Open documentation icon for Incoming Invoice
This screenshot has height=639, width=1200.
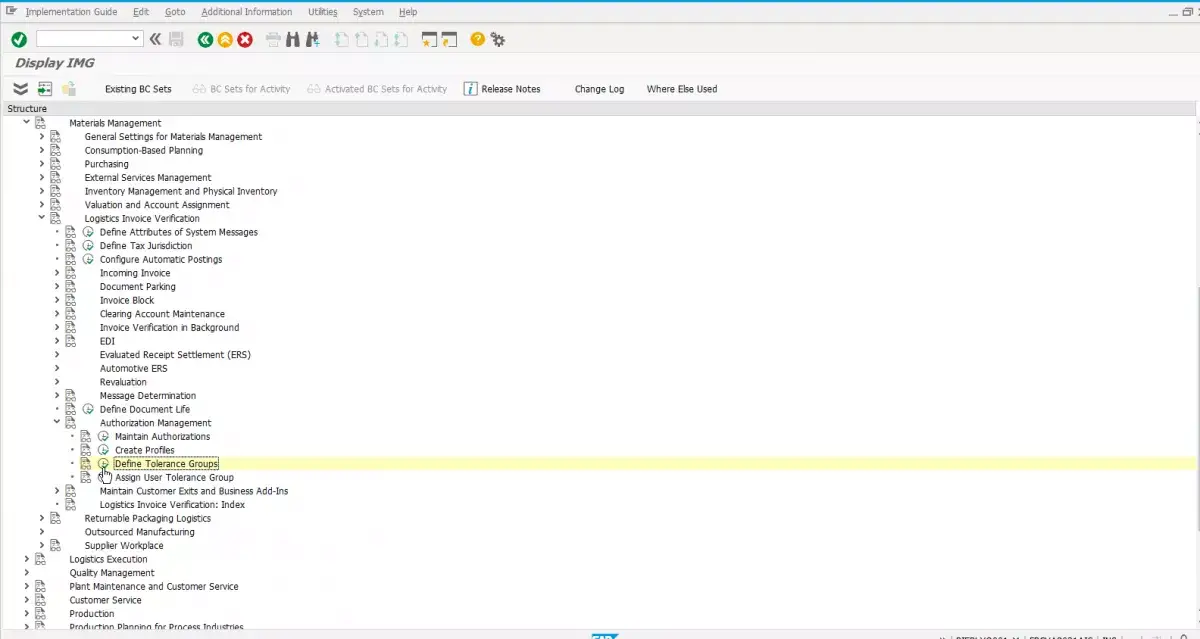pyautogui.click(x=71, y=273)
